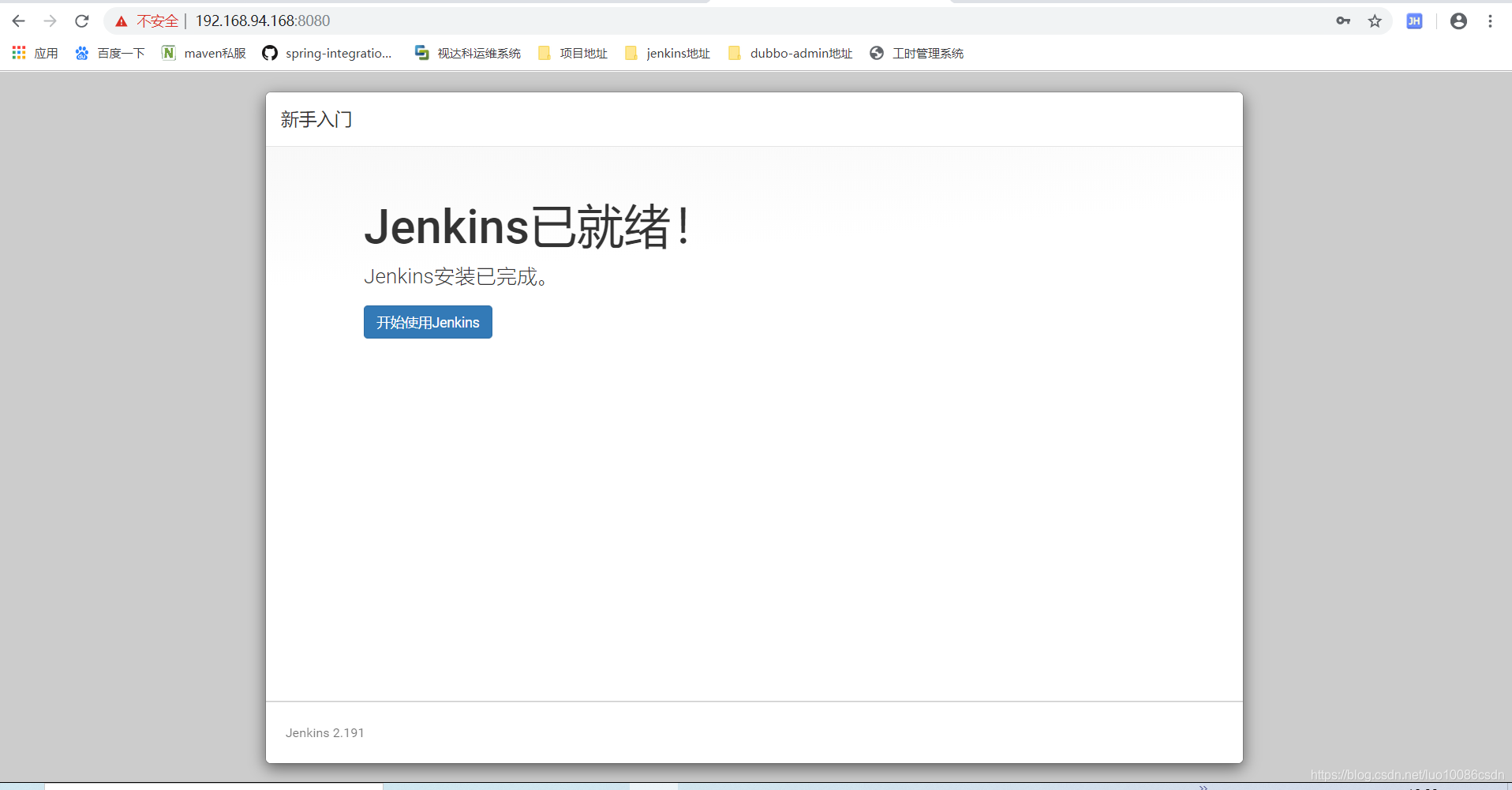This screenshot has height=790, width=1512.
Task: Open the JH browser extension
Action: 1414,21
